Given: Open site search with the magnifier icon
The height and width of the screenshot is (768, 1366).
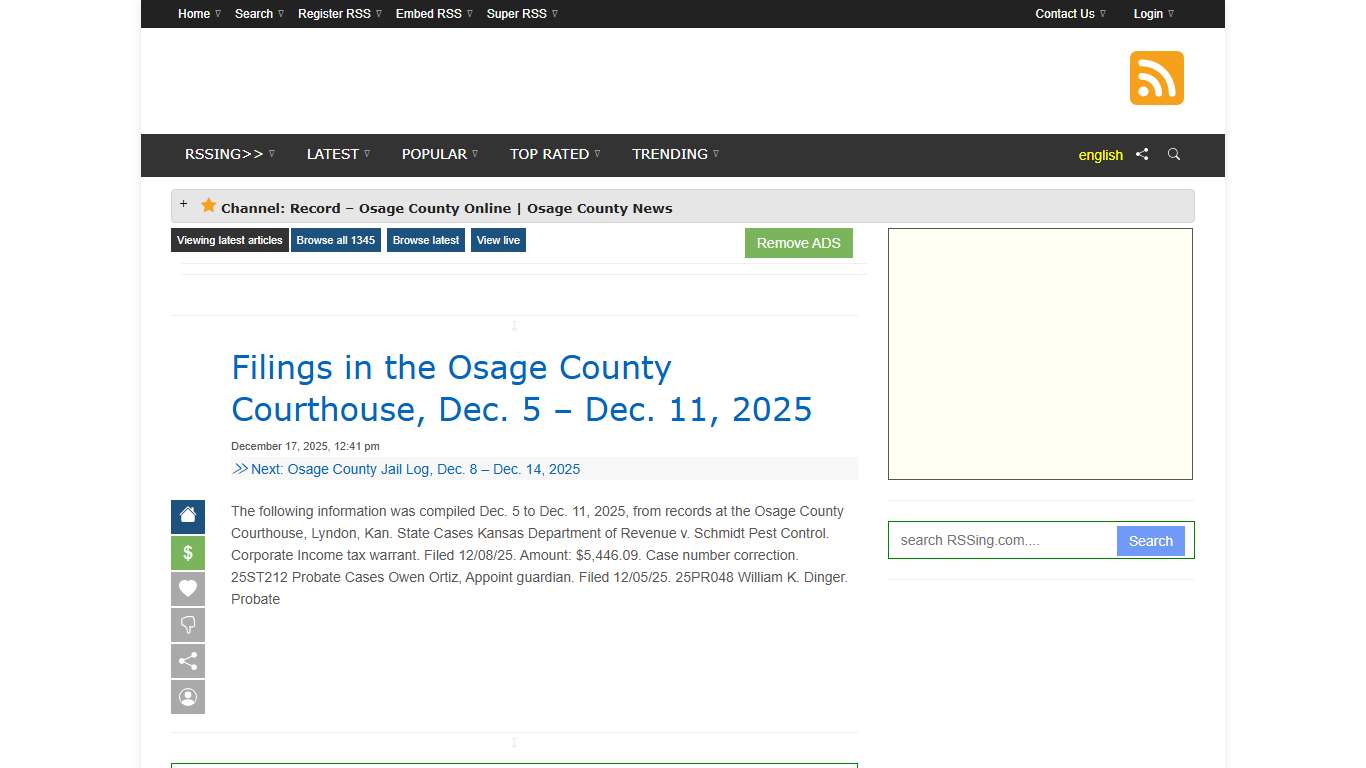Looking at the screenshot, I should click(x=1173, y=155).
